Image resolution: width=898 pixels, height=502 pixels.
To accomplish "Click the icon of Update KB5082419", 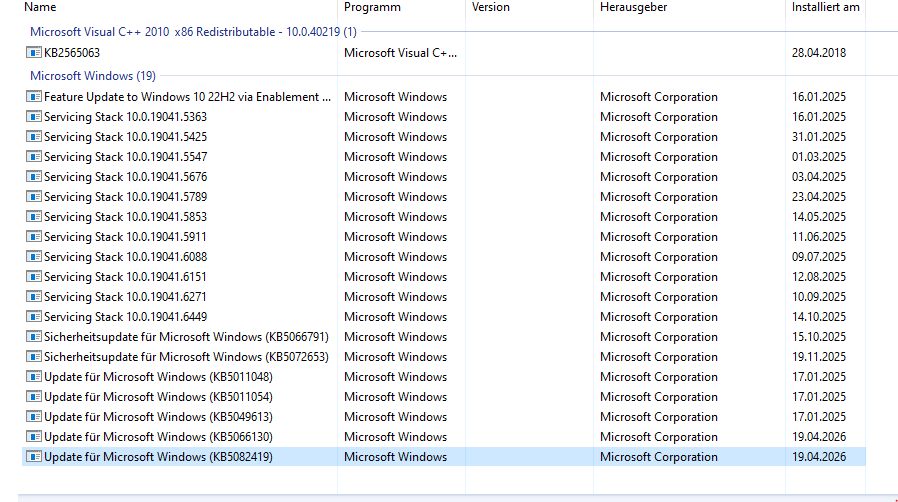I will coord(34,457).
